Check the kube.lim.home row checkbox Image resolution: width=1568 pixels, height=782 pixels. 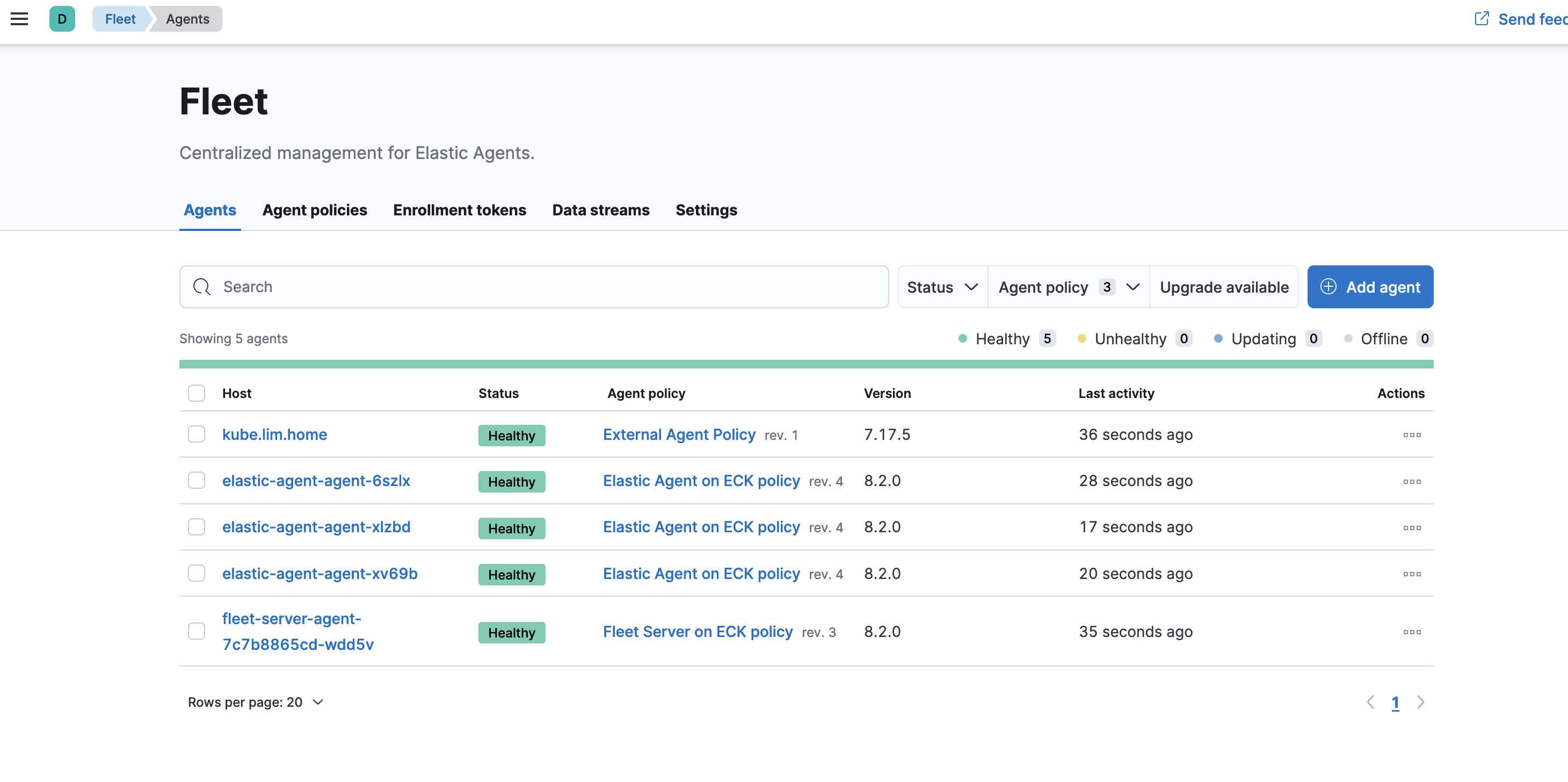pos(197,435)
